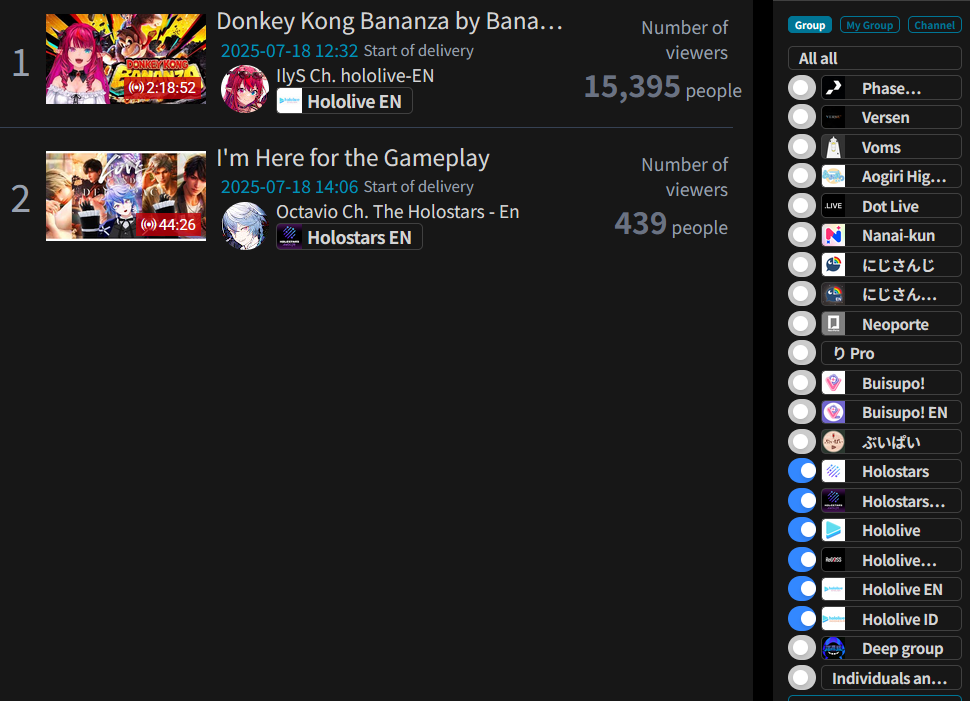Turn off the Hololive EN toggle

pyautogui.click(x=802, y=589)
